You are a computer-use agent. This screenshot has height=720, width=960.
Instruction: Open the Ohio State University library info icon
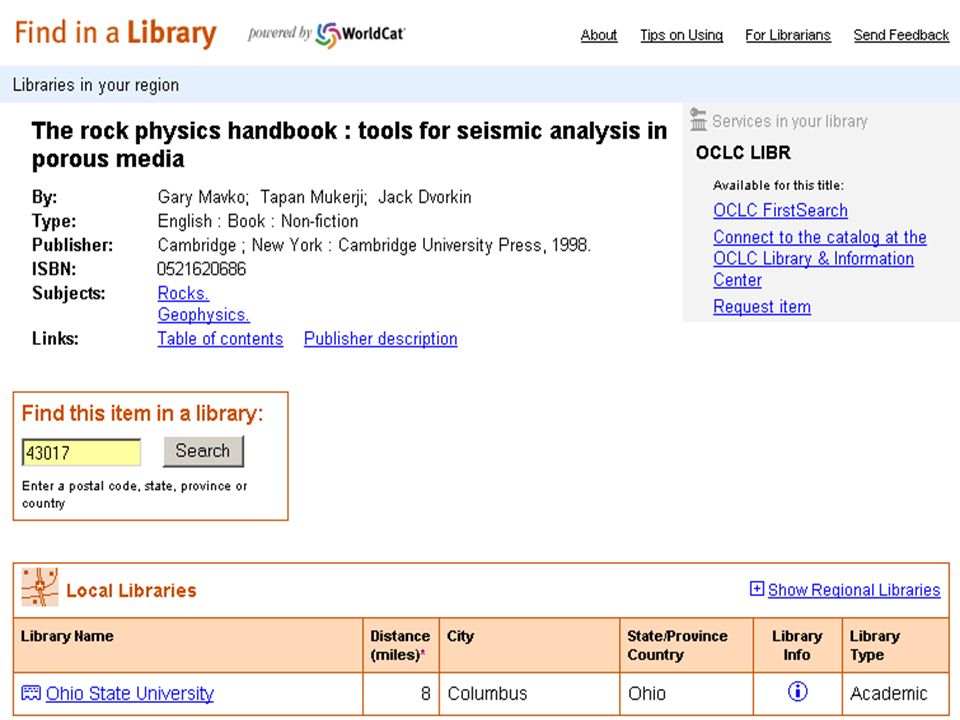pos(797,692)
